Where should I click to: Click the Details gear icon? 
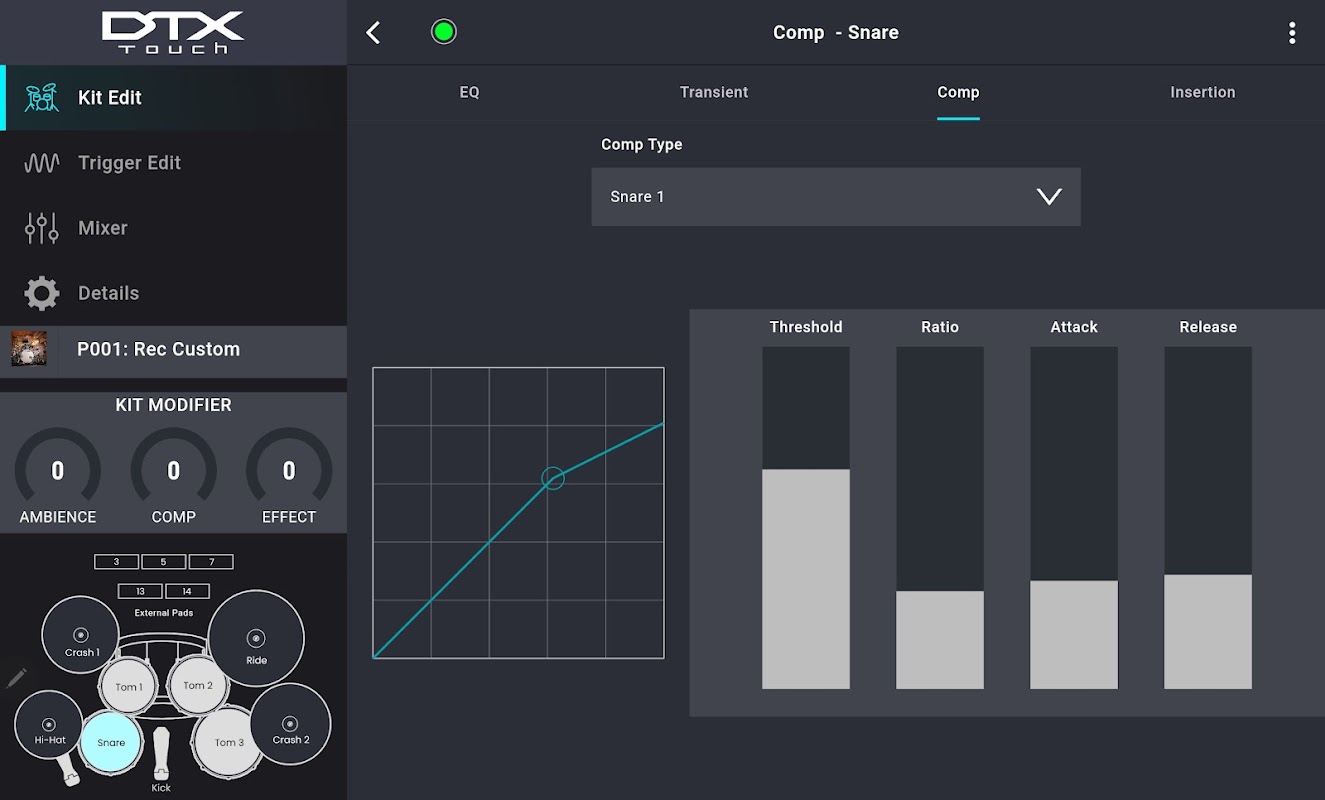[41, 293]
